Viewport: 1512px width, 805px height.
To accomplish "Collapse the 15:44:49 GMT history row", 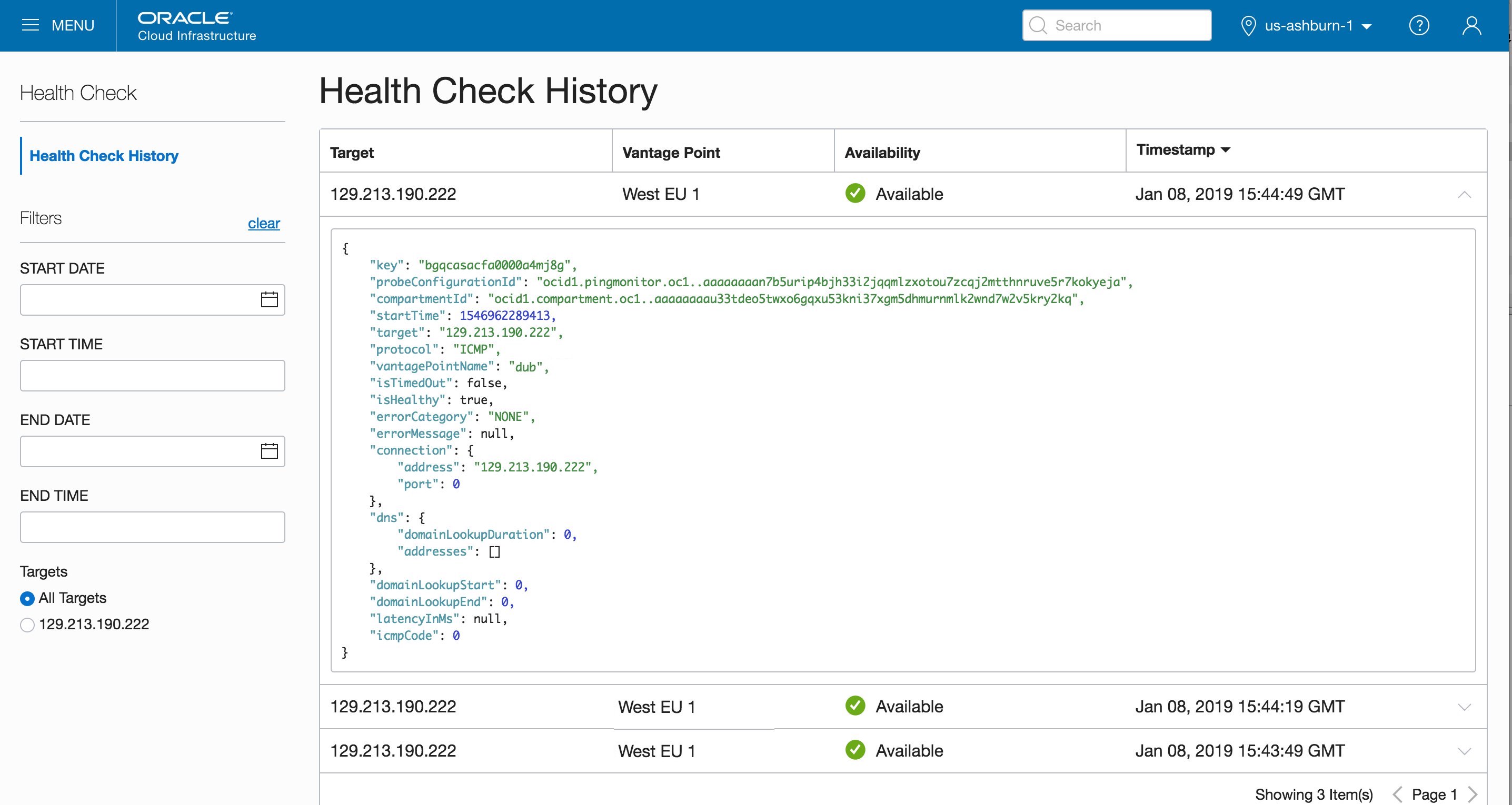I will click(1464, 194).
